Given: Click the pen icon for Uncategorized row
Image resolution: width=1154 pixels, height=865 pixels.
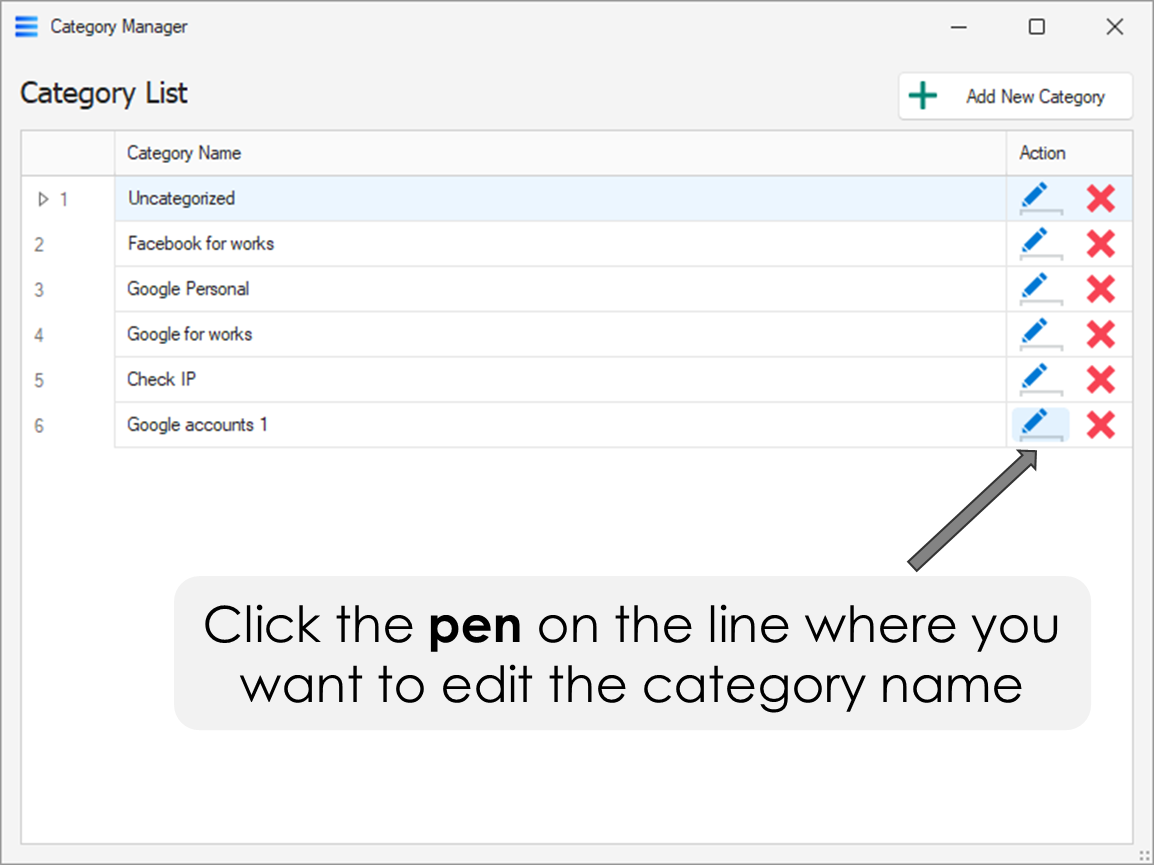Looking at the screenshot, I should 1039,198.
